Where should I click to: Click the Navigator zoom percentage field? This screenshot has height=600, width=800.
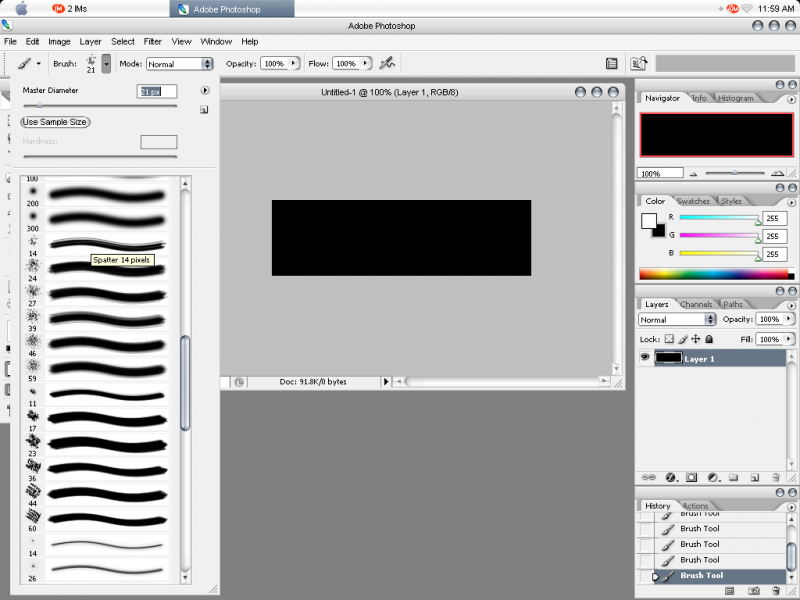[x=660, y=173]
